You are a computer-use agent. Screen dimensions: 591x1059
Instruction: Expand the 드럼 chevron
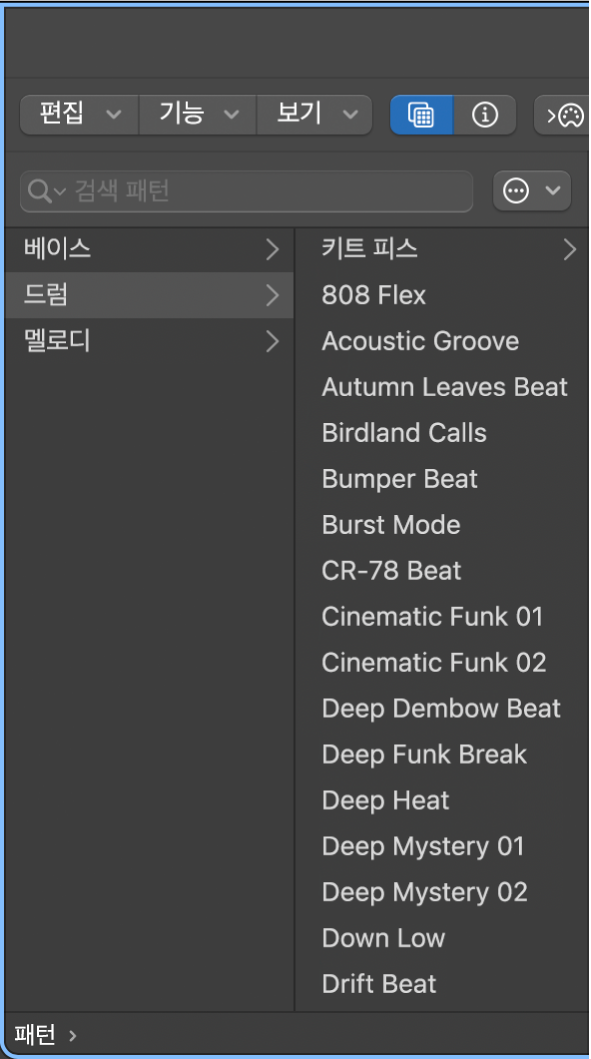(x=272, y=295)
